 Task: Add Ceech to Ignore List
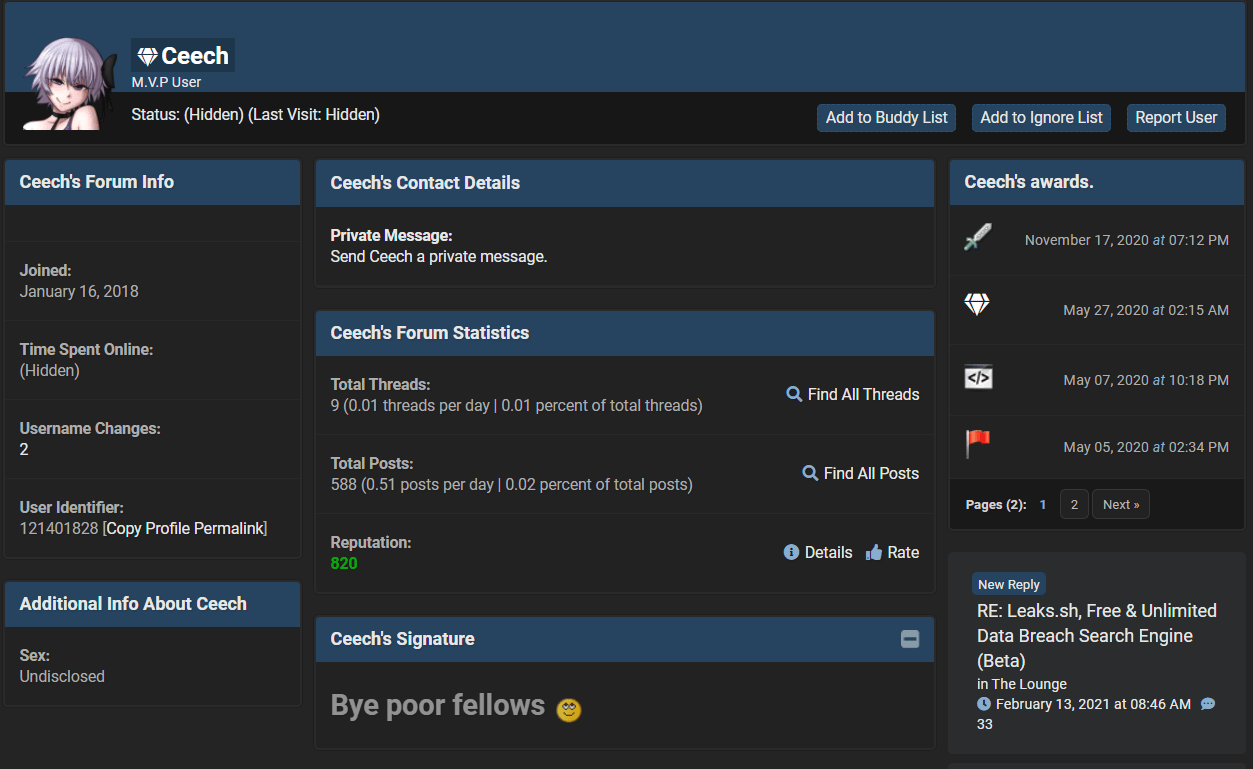pos(1041,118)
